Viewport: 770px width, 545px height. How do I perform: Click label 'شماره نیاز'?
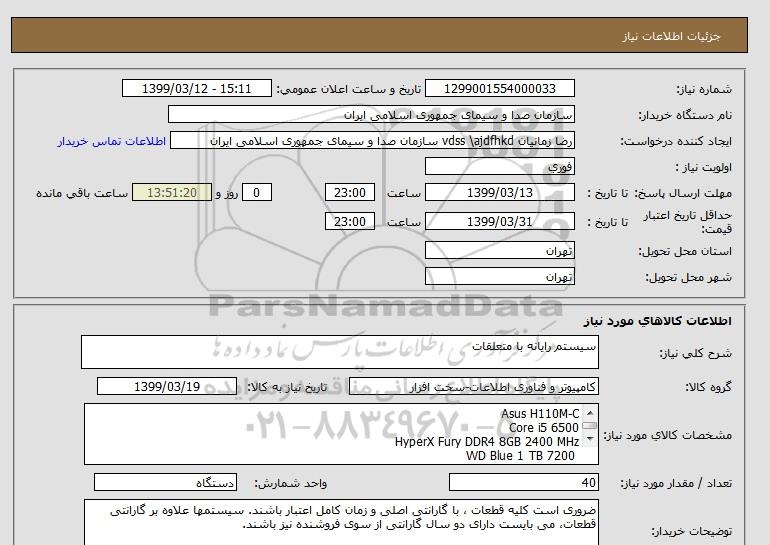(x=704, y=89)
